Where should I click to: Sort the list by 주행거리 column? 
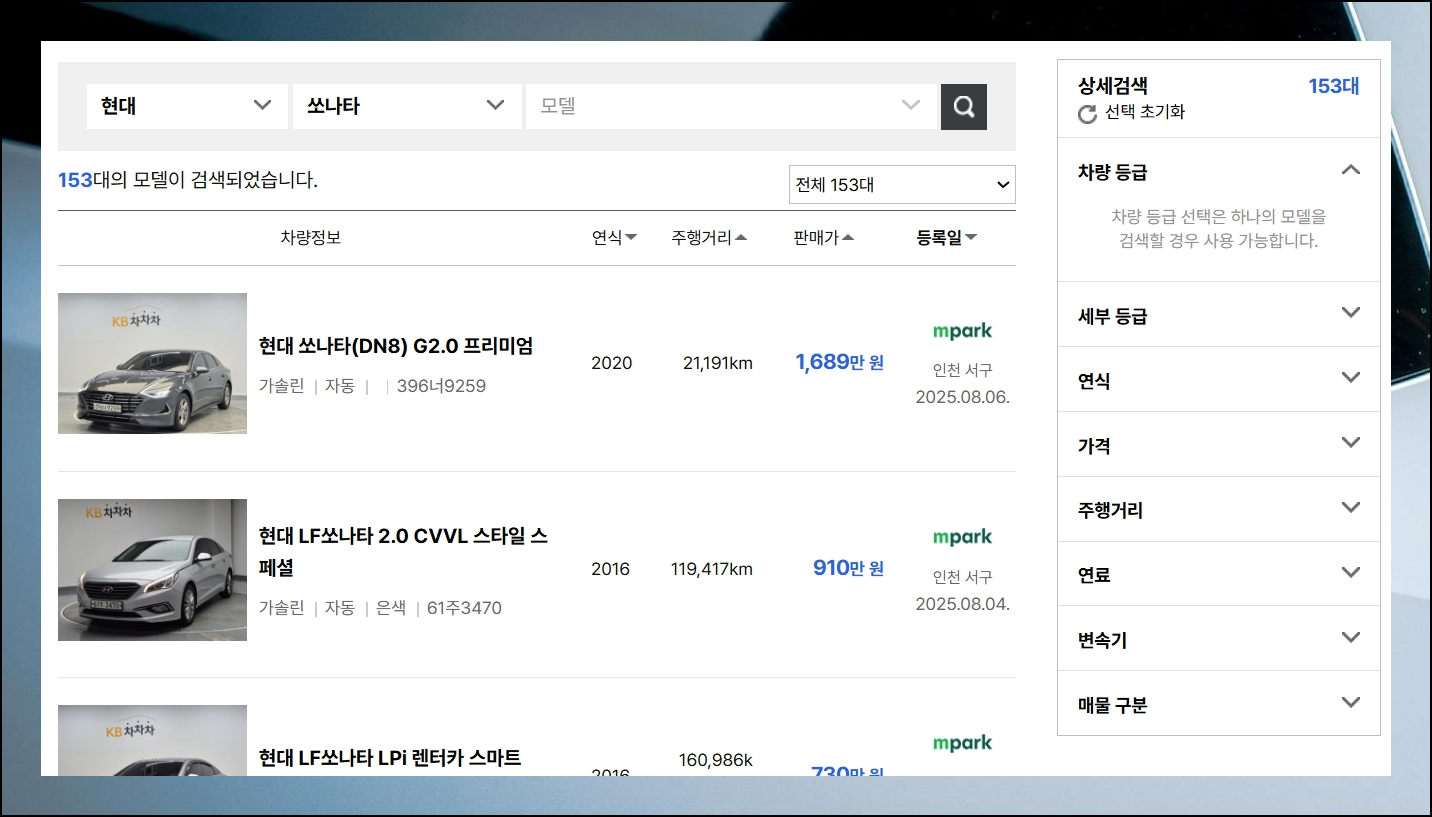[x=709, y=238]
